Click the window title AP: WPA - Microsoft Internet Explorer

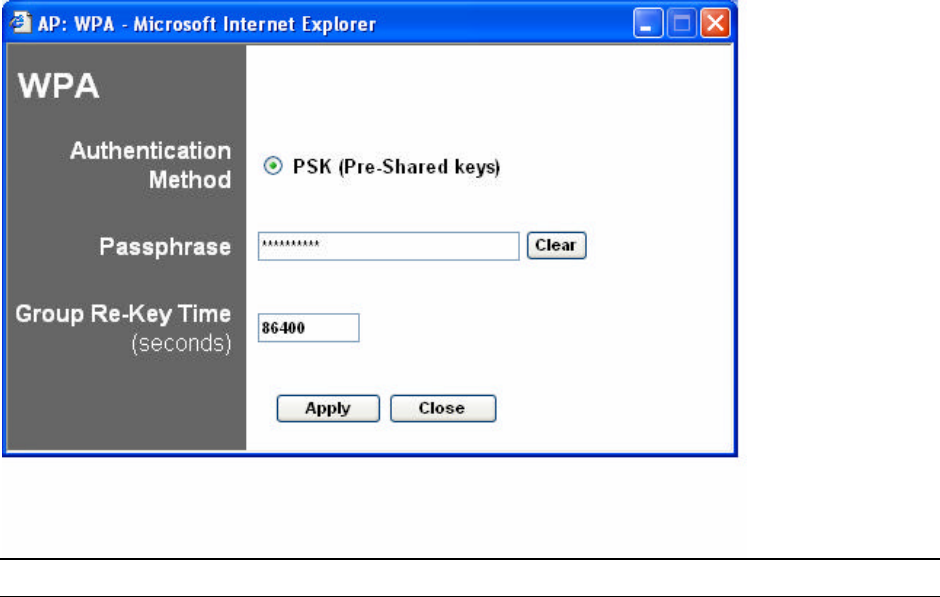(207, 24)
